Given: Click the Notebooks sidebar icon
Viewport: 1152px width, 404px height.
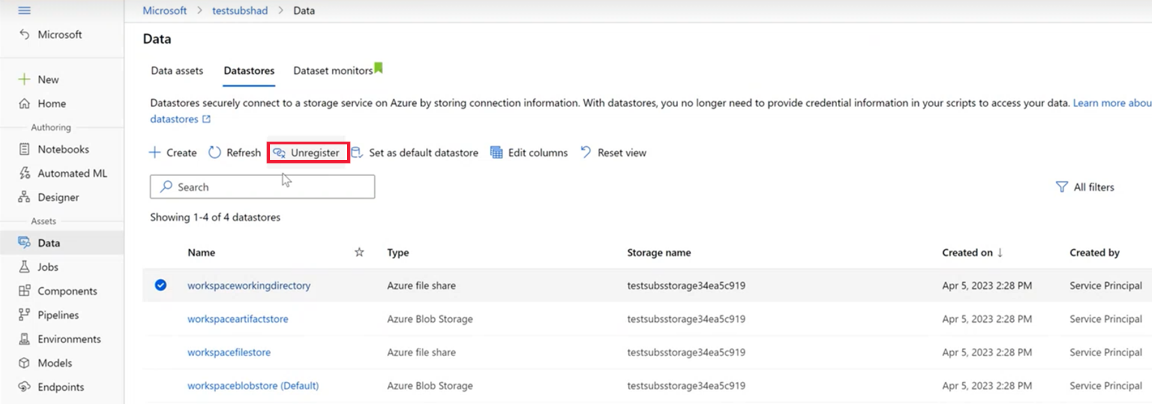Looking at the screenshot, I should (25, 149).
